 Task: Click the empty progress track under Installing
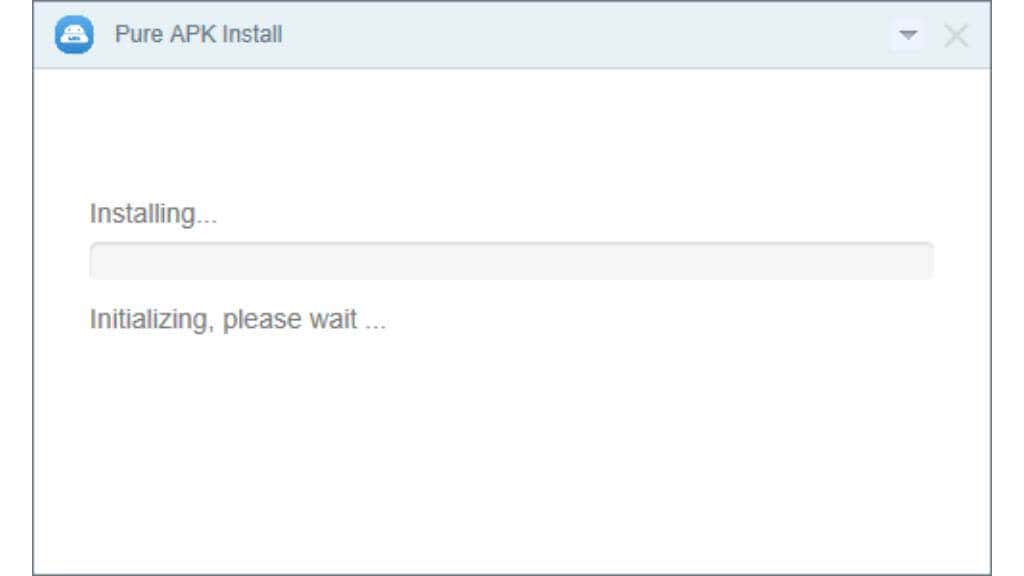coord(511,261)
